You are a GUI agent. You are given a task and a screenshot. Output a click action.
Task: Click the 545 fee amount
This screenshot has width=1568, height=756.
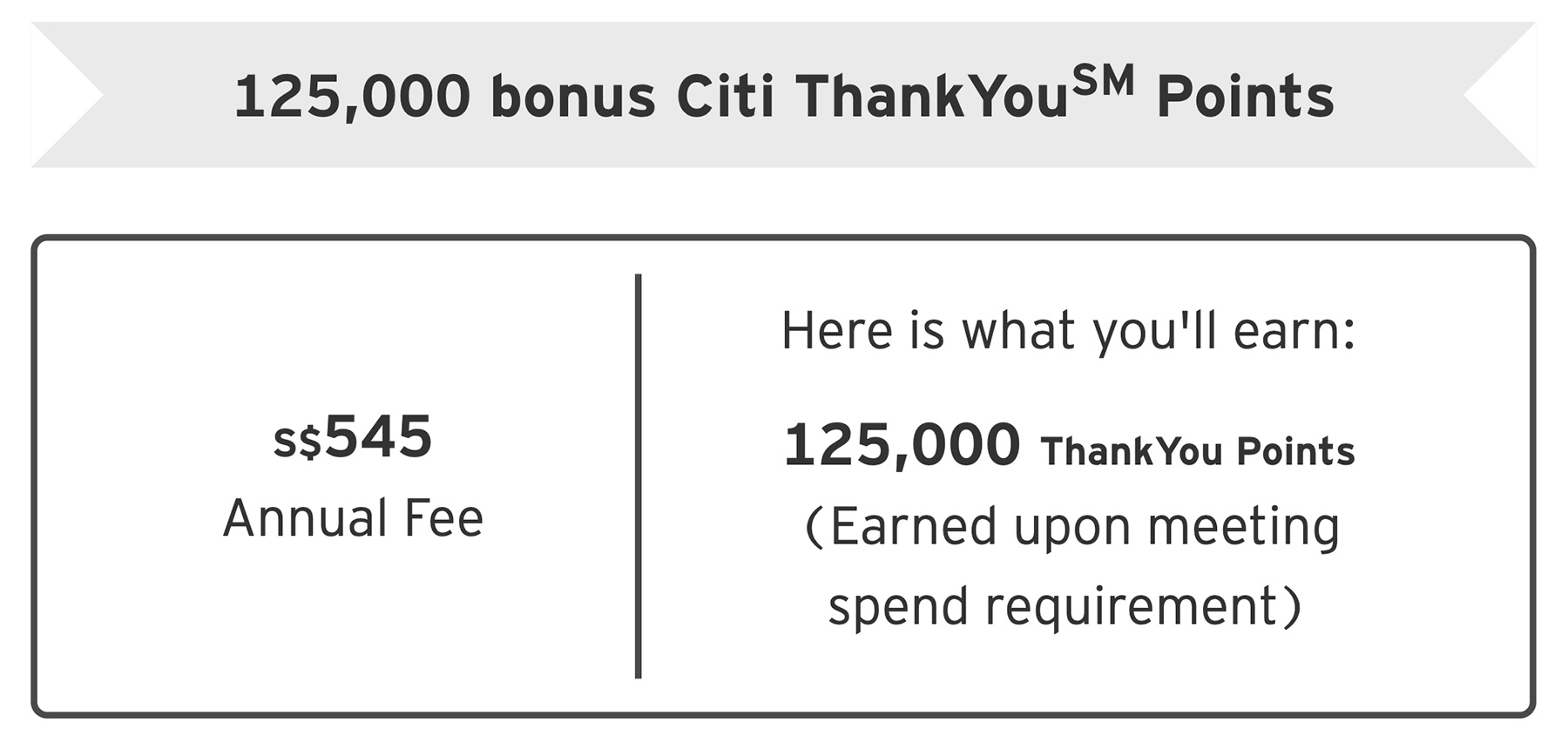[378, 436]
